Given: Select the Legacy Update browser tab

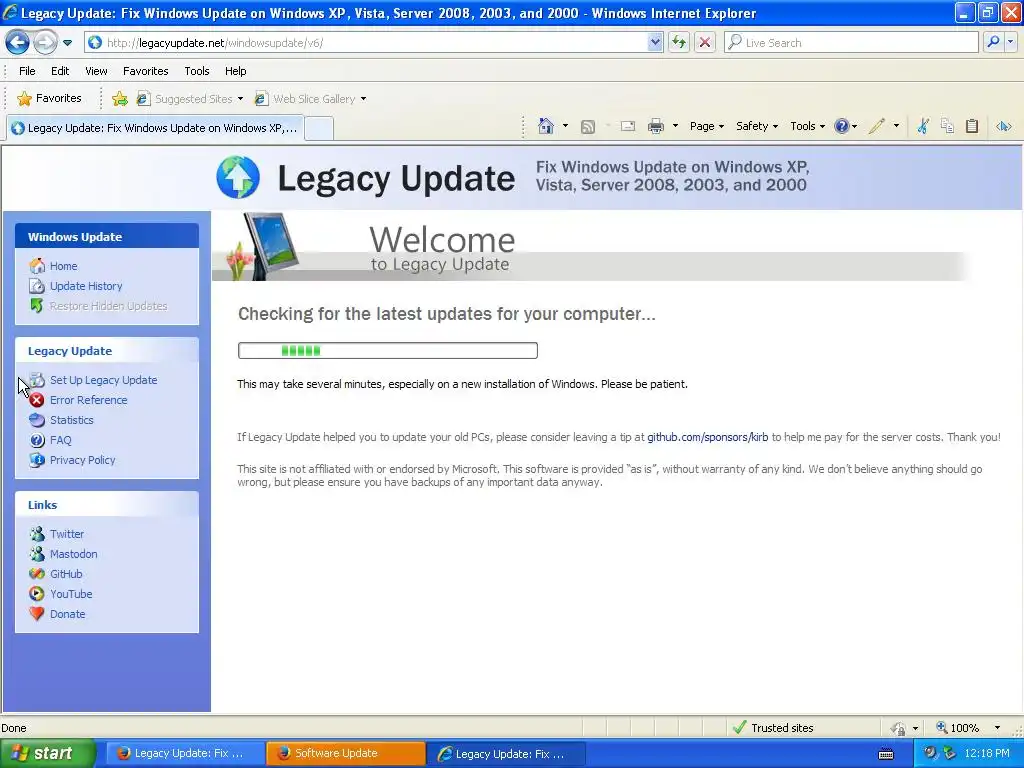Looking at the screenshot, I should point(155,128).
